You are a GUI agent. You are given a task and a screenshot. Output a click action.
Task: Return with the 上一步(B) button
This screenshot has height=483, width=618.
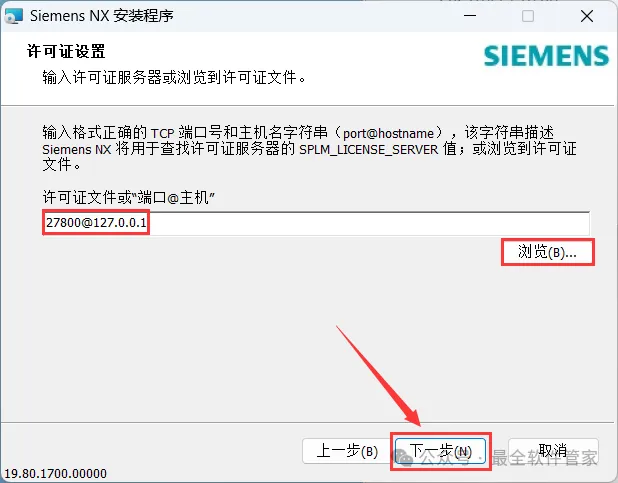pyautogui.click(x=347, y=451)
